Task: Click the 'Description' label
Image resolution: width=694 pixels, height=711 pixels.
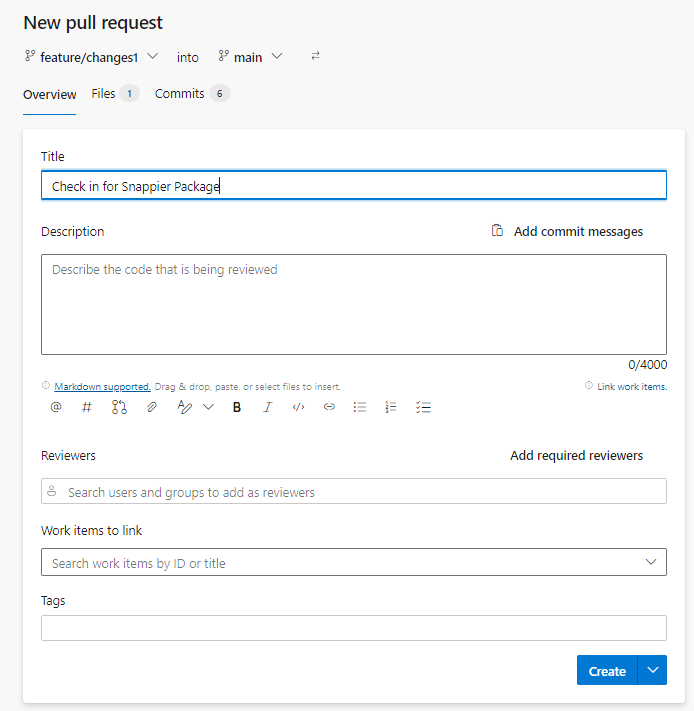Action: pyautogui.click(x=73, y=231)
